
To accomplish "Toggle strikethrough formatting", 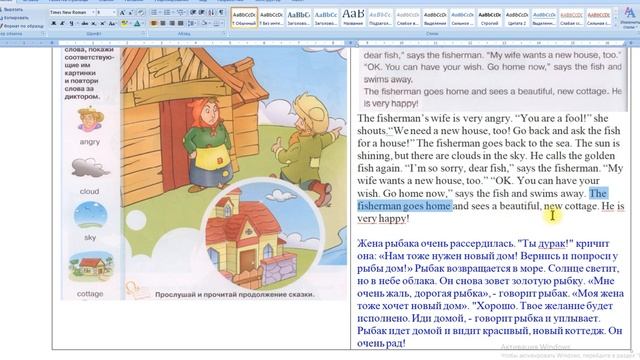I will [x=84, y=23].
